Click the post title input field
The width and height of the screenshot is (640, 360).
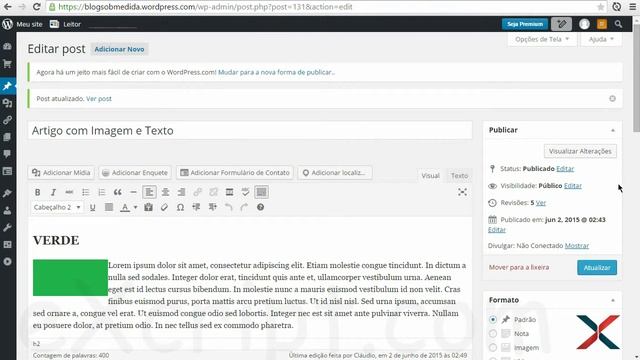250,131
